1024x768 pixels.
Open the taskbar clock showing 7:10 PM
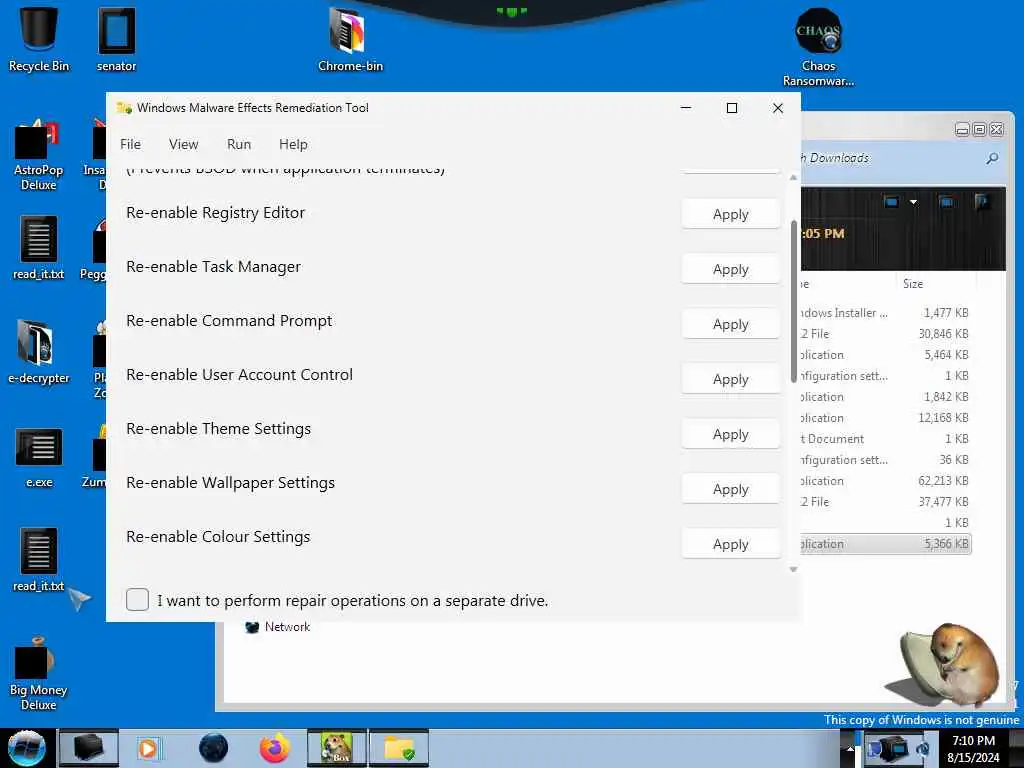point(973,749)
